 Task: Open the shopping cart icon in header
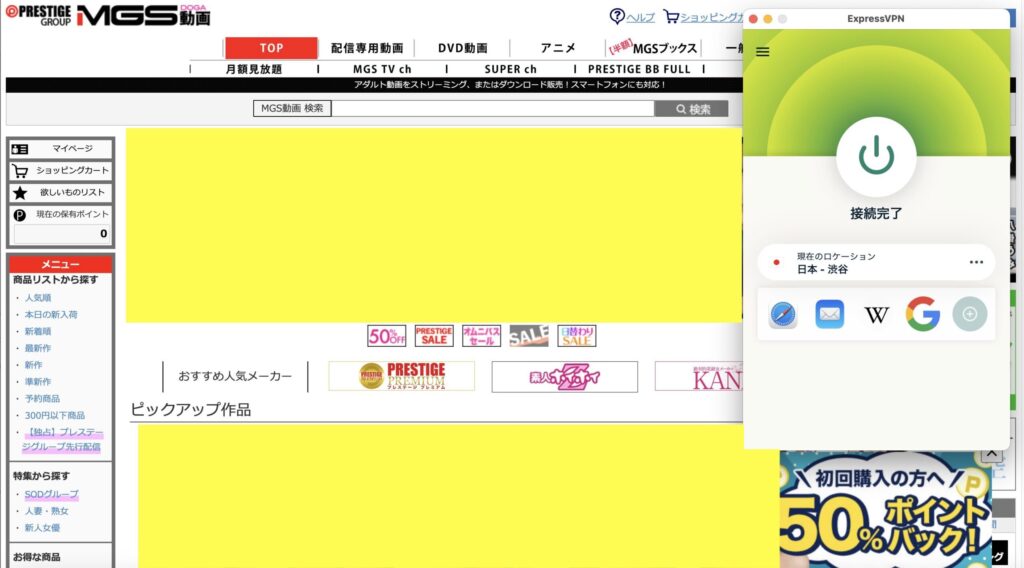click(671, 17)
